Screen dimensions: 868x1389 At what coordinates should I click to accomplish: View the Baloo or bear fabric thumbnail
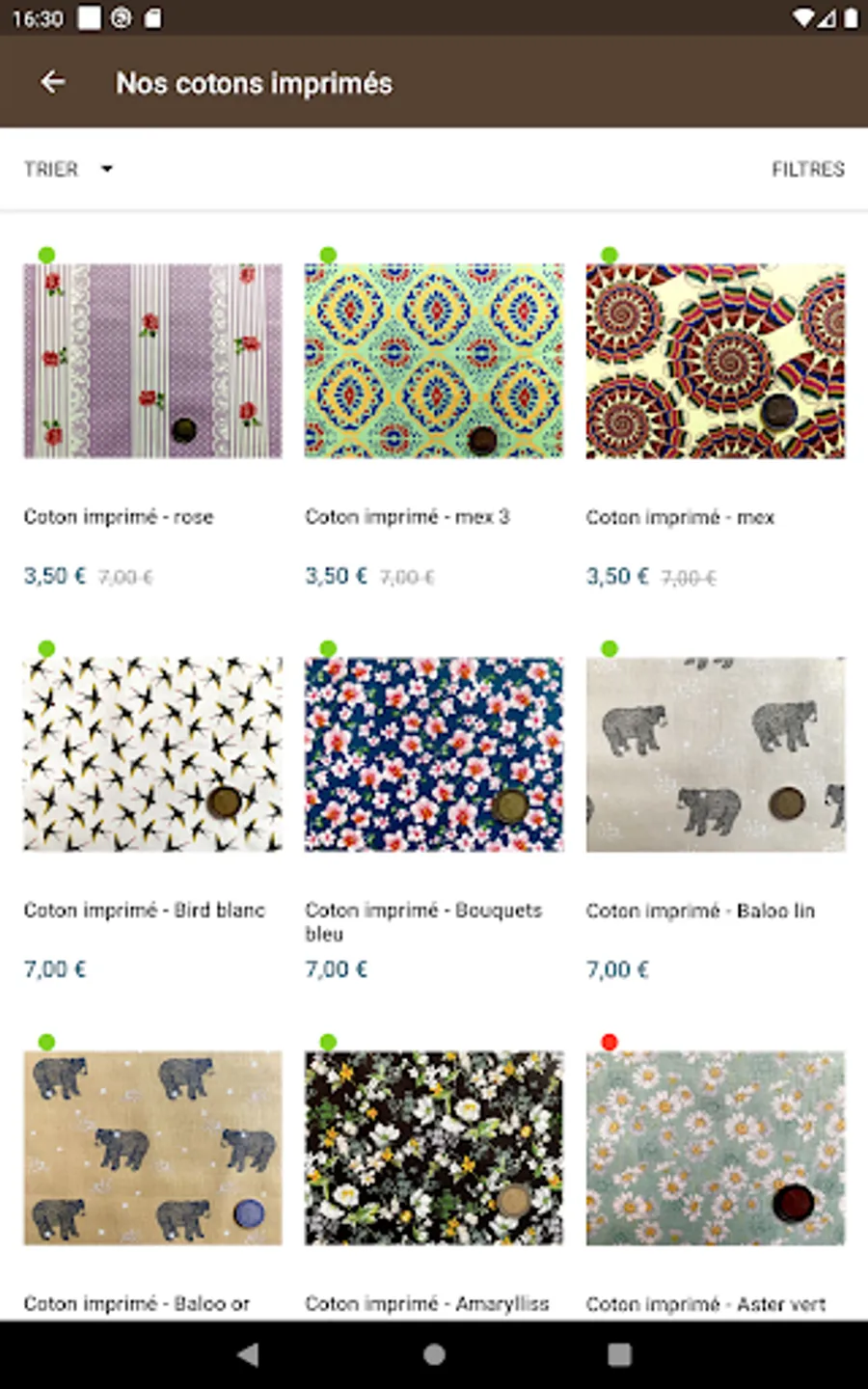(x=153, y=1148)
